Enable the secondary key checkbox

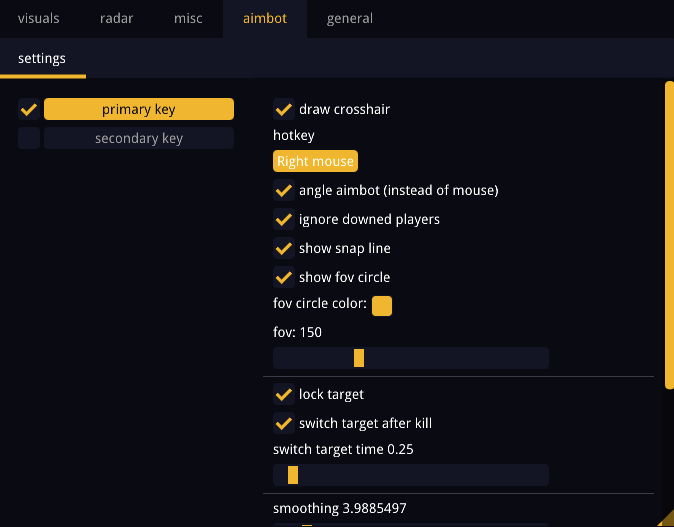(x=29, y=138)
